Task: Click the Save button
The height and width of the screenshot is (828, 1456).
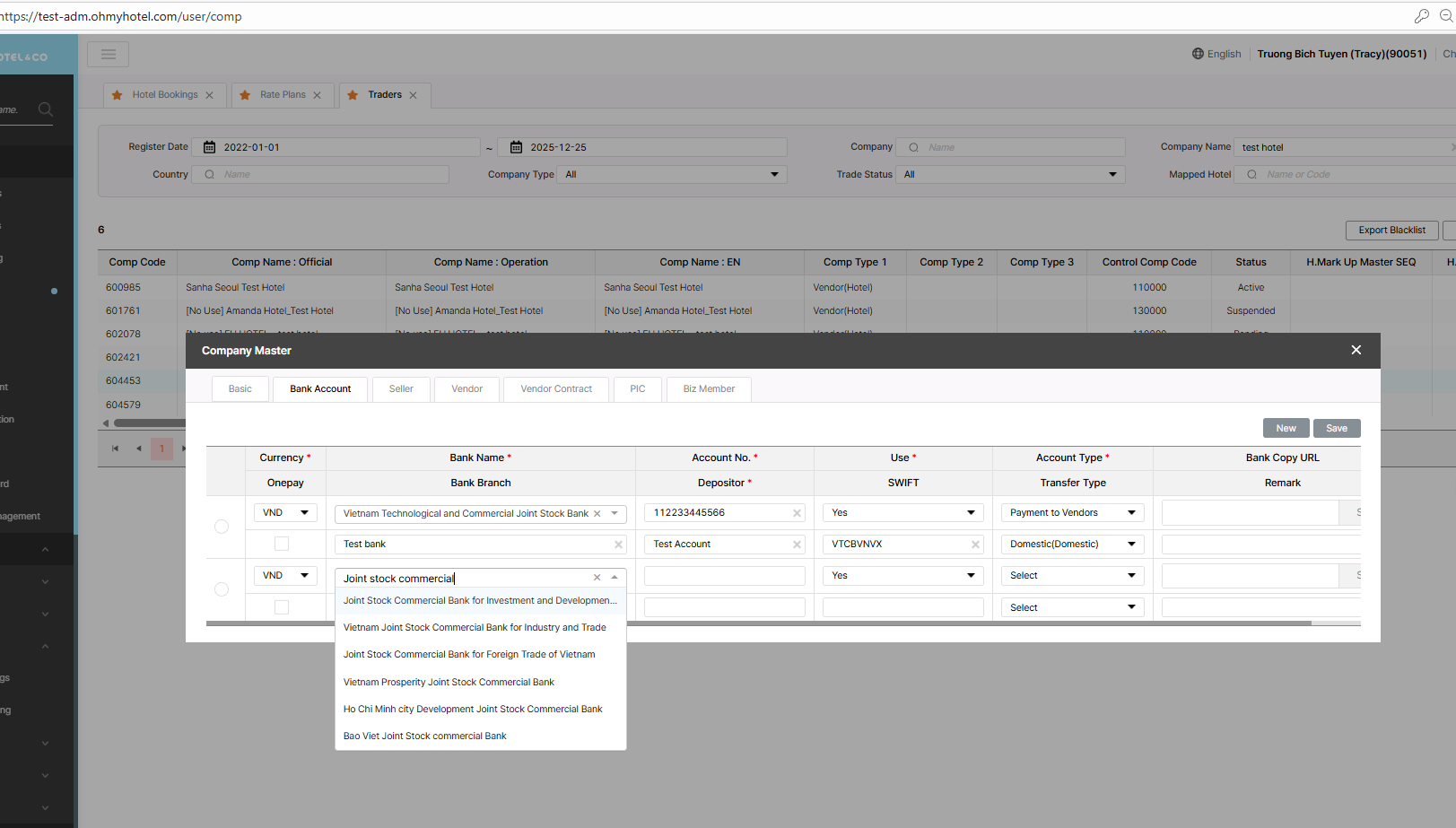Action: [x=1337, y=428]
